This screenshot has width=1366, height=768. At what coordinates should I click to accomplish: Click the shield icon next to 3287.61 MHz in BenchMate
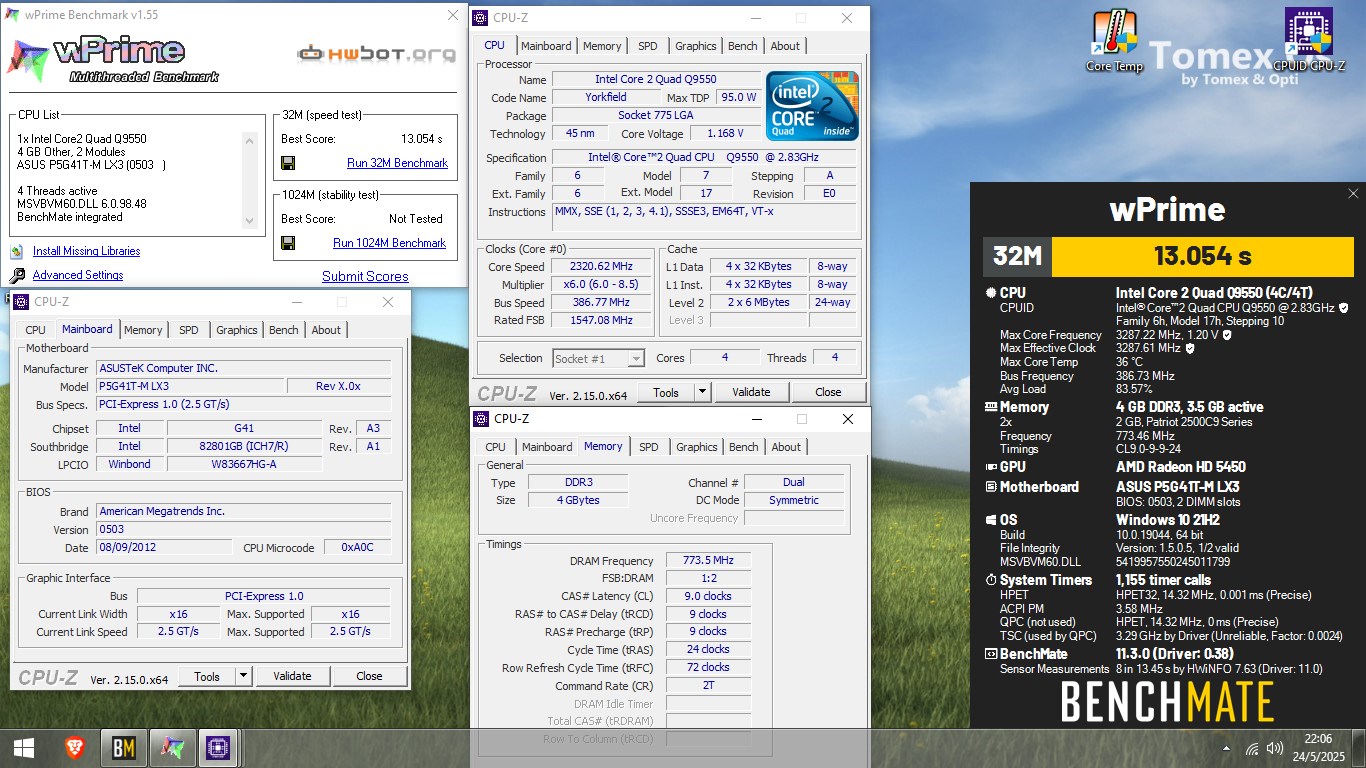(1190, 349)
